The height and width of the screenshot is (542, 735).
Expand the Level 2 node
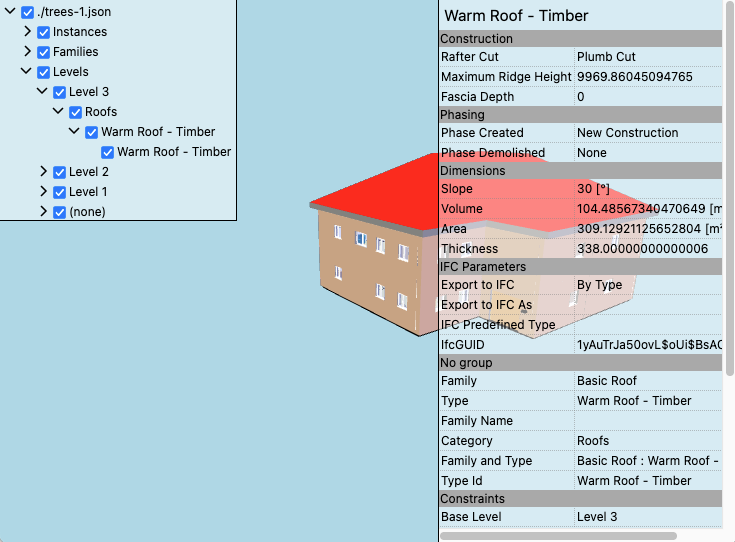[x=43, y=171]
